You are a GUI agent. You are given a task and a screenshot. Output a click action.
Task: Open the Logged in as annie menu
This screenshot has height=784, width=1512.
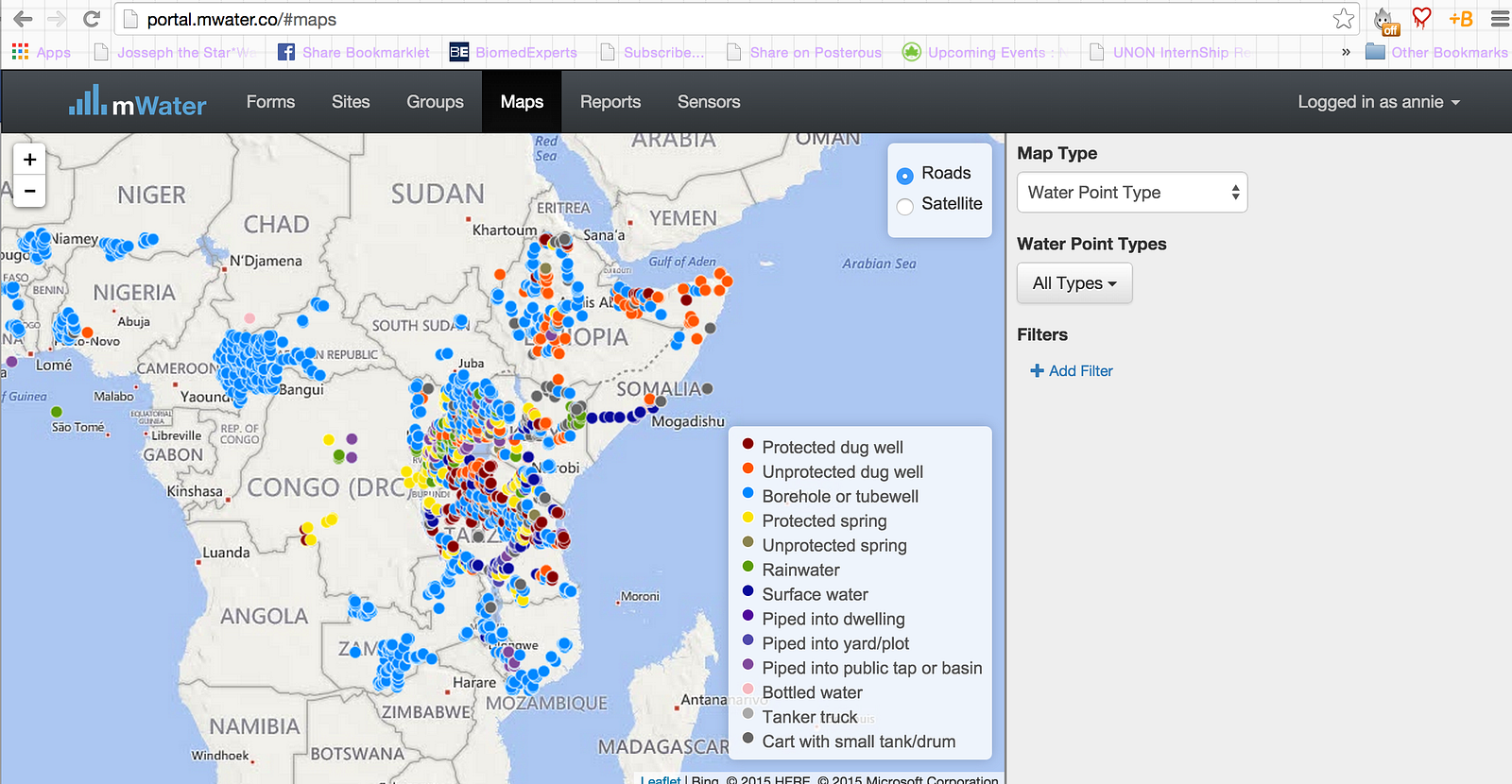coord(1378,102)
